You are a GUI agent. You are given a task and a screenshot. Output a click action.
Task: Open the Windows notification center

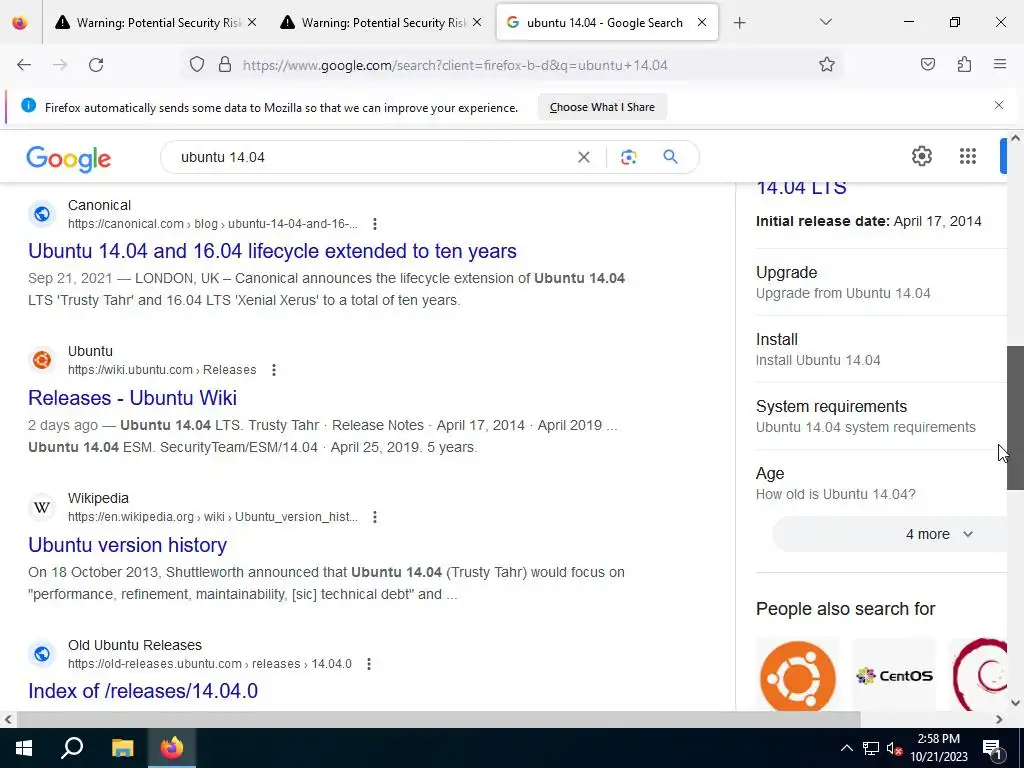pos(992,748)
